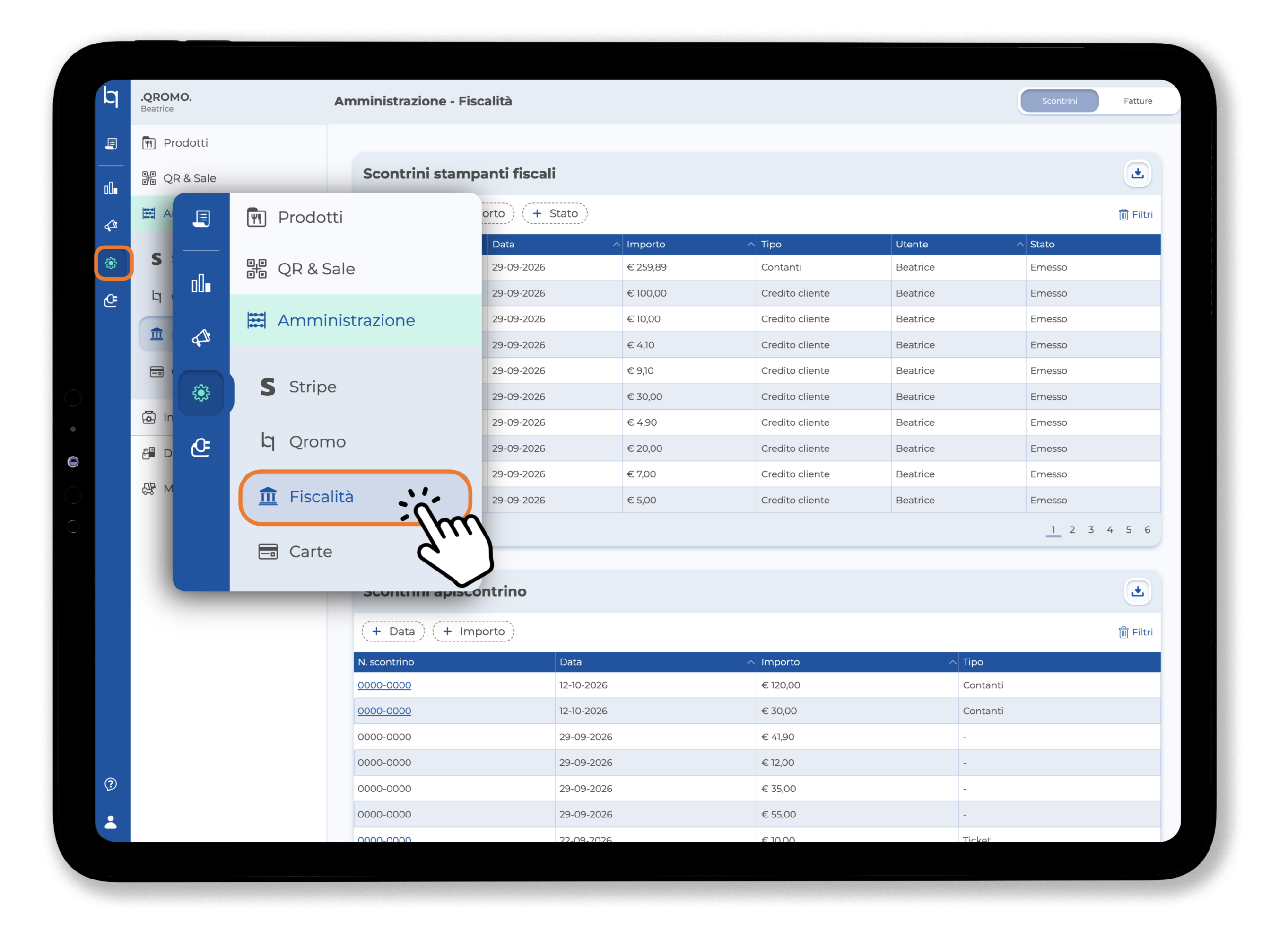This screenshot has height=949, width=1288.
Task: Open the megaphone icon in enlarged strip
Action: click(201, 337)
